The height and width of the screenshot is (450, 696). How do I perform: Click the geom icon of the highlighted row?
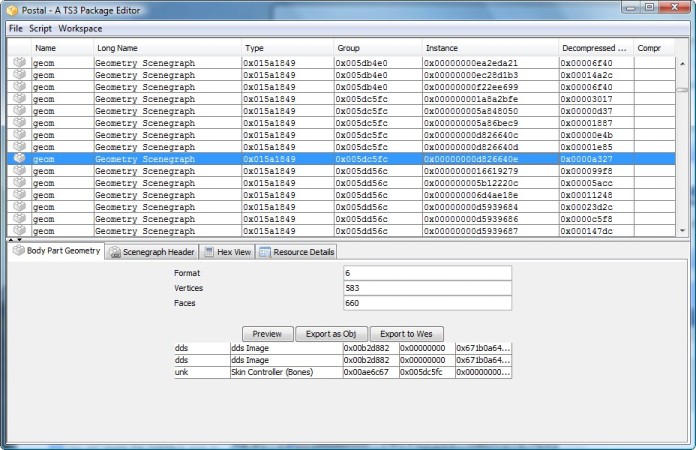18,158
